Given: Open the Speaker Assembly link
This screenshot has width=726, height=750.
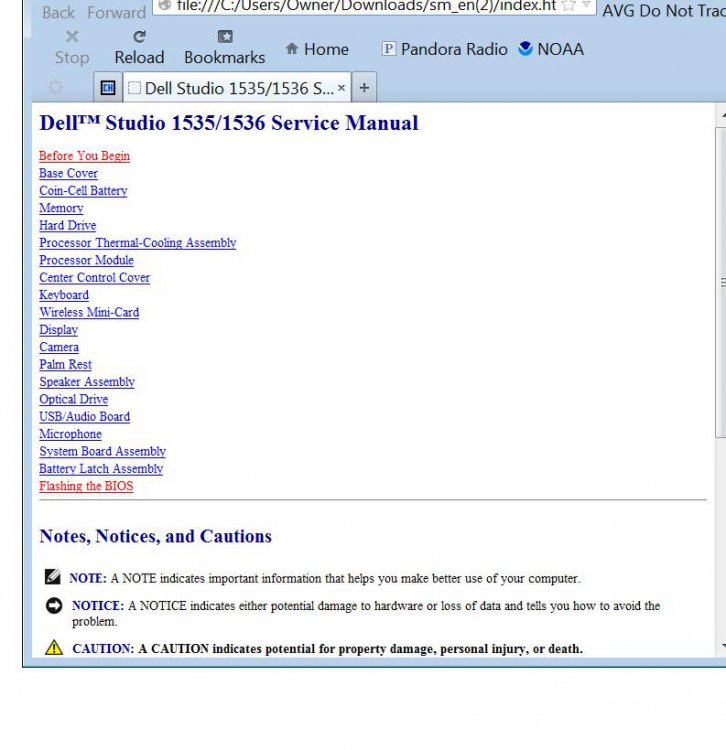Looking at the screenshot, I should pyautogui.click(x=87, y=382).
